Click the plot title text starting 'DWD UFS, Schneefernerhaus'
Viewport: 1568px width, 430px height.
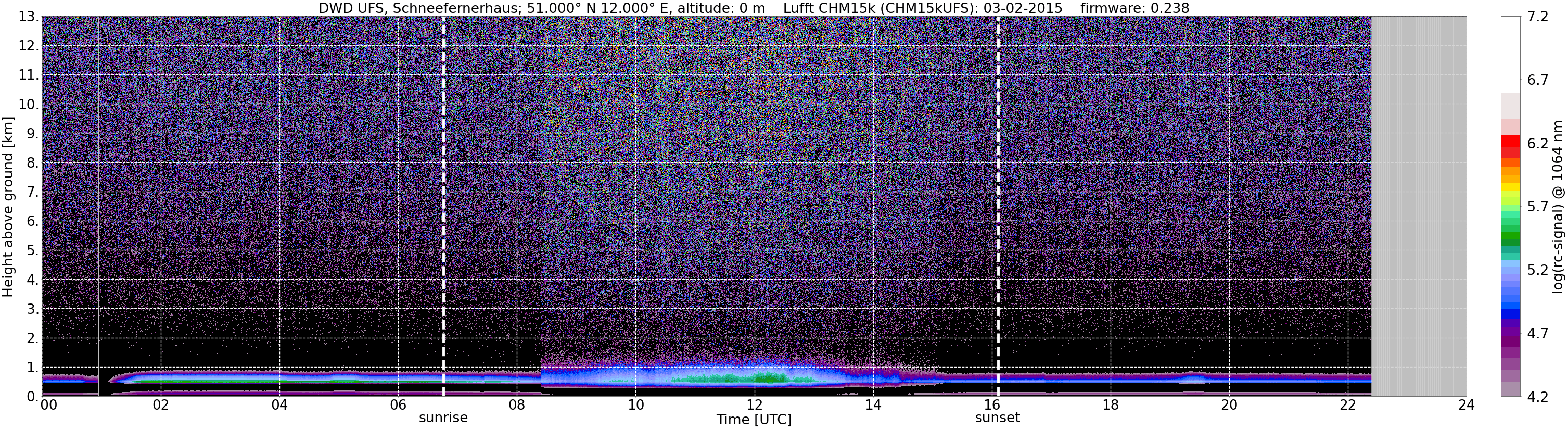coord(754,8)
